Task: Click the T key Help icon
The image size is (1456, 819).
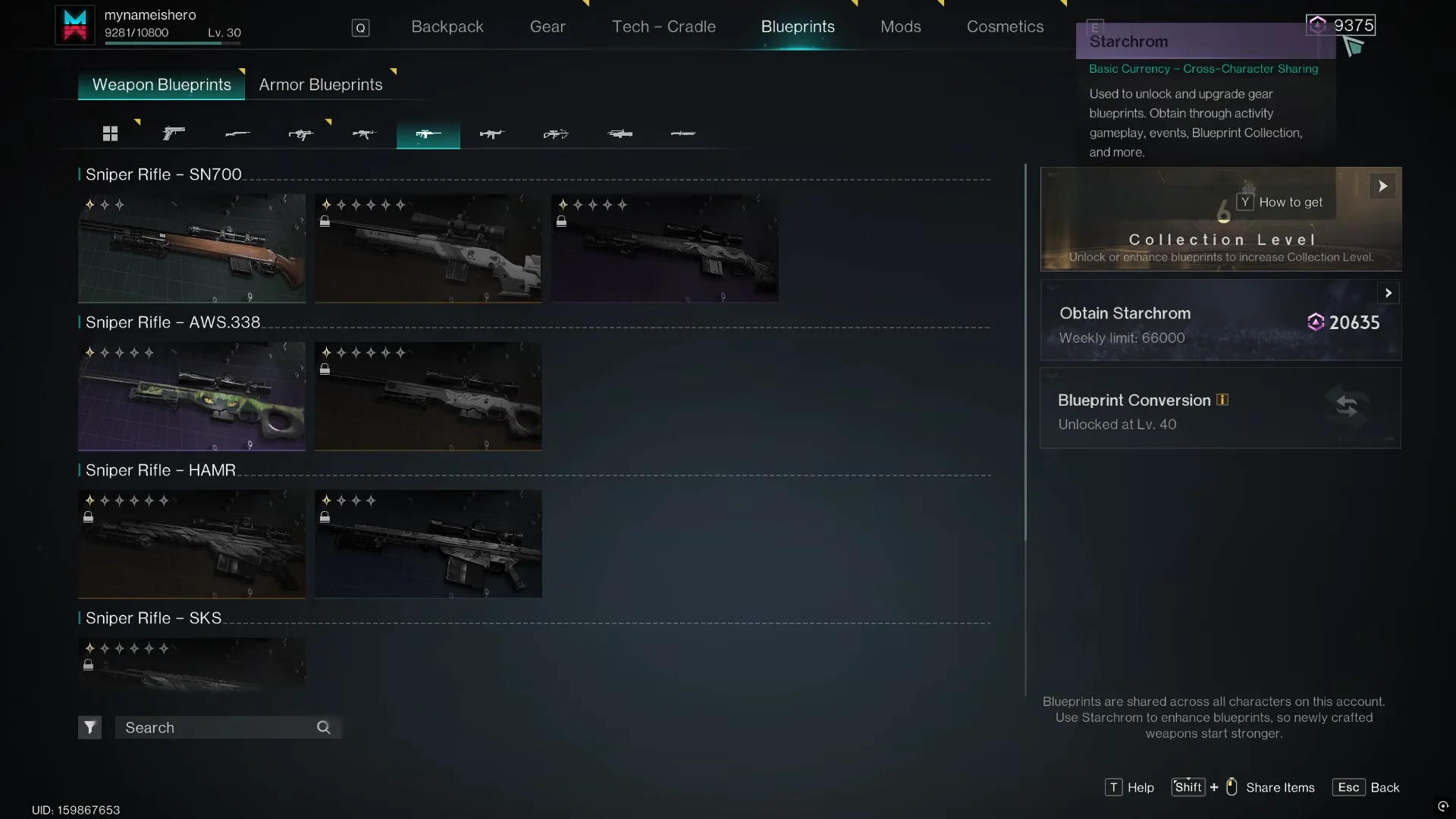Action: coord(1113,787)
